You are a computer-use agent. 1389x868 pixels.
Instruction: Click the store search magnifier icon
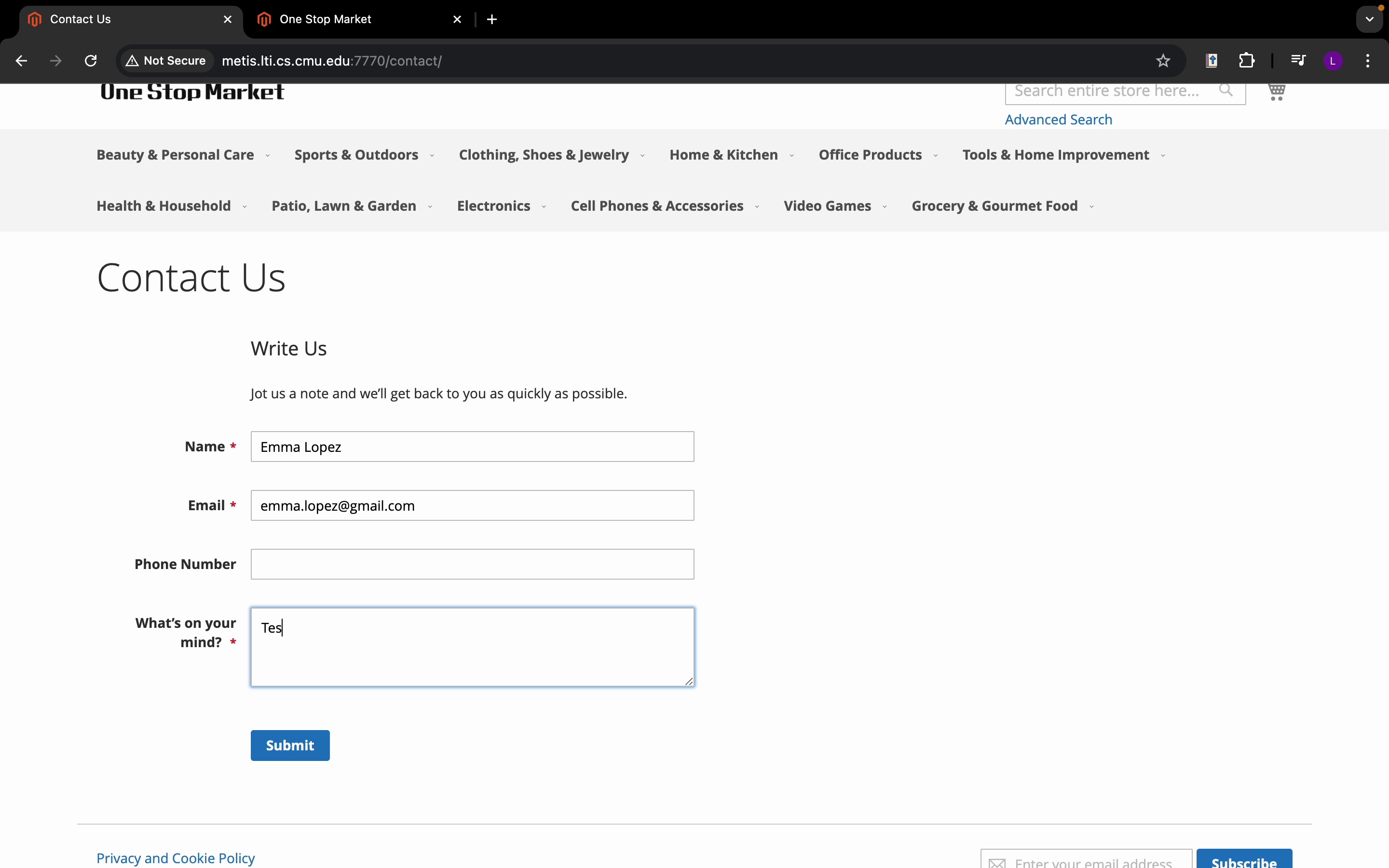pyautogui.click(x=1226, y=90)
